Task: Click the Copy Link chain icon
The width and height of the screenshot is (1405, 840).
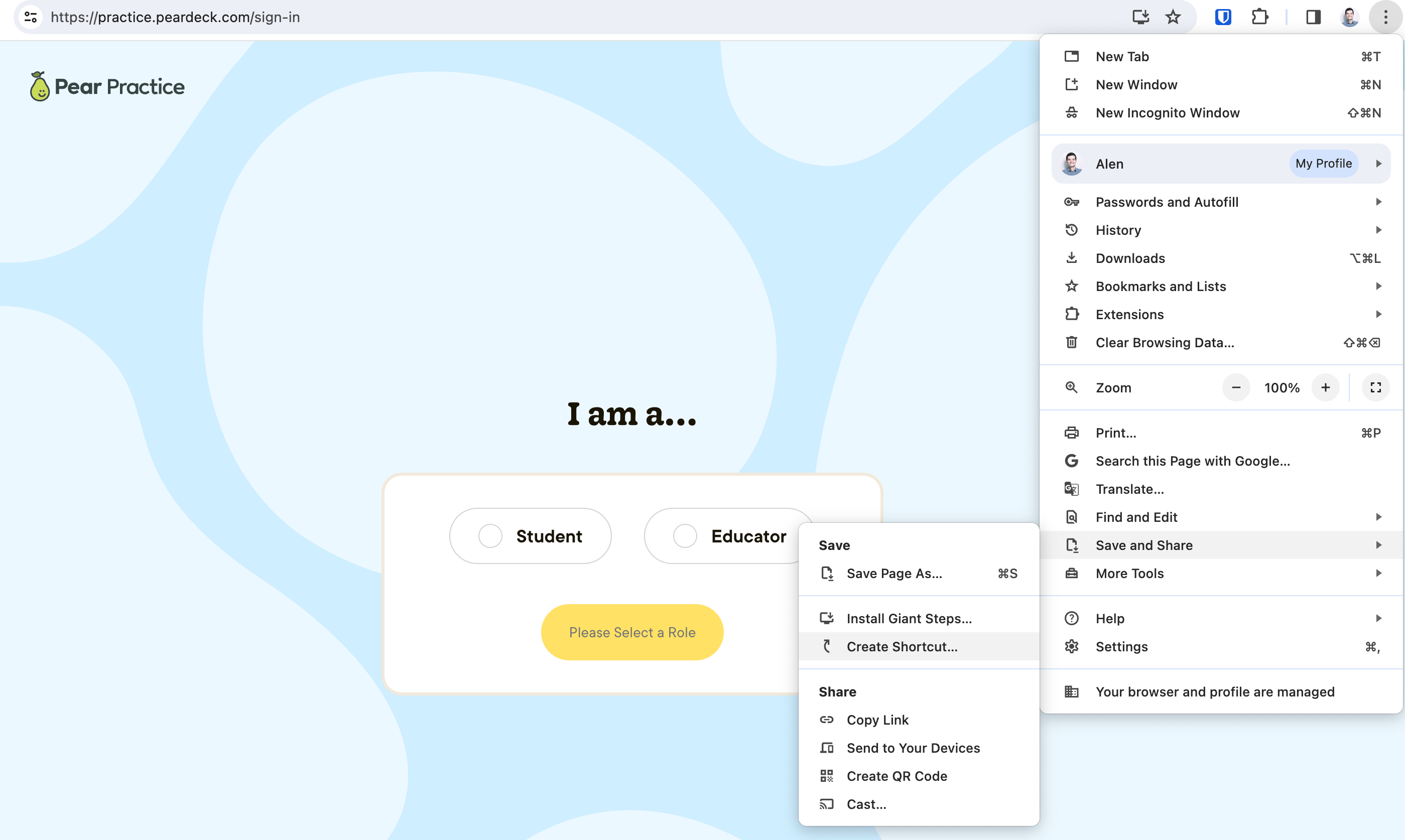Action: (826, 720)
